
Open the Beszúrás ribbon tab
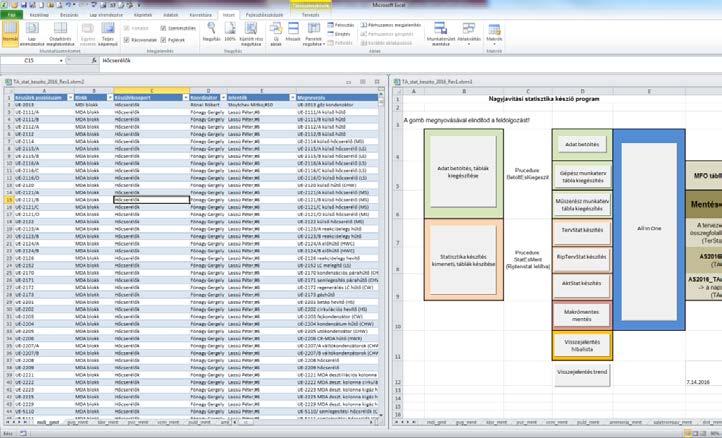[x=69, y=15]
